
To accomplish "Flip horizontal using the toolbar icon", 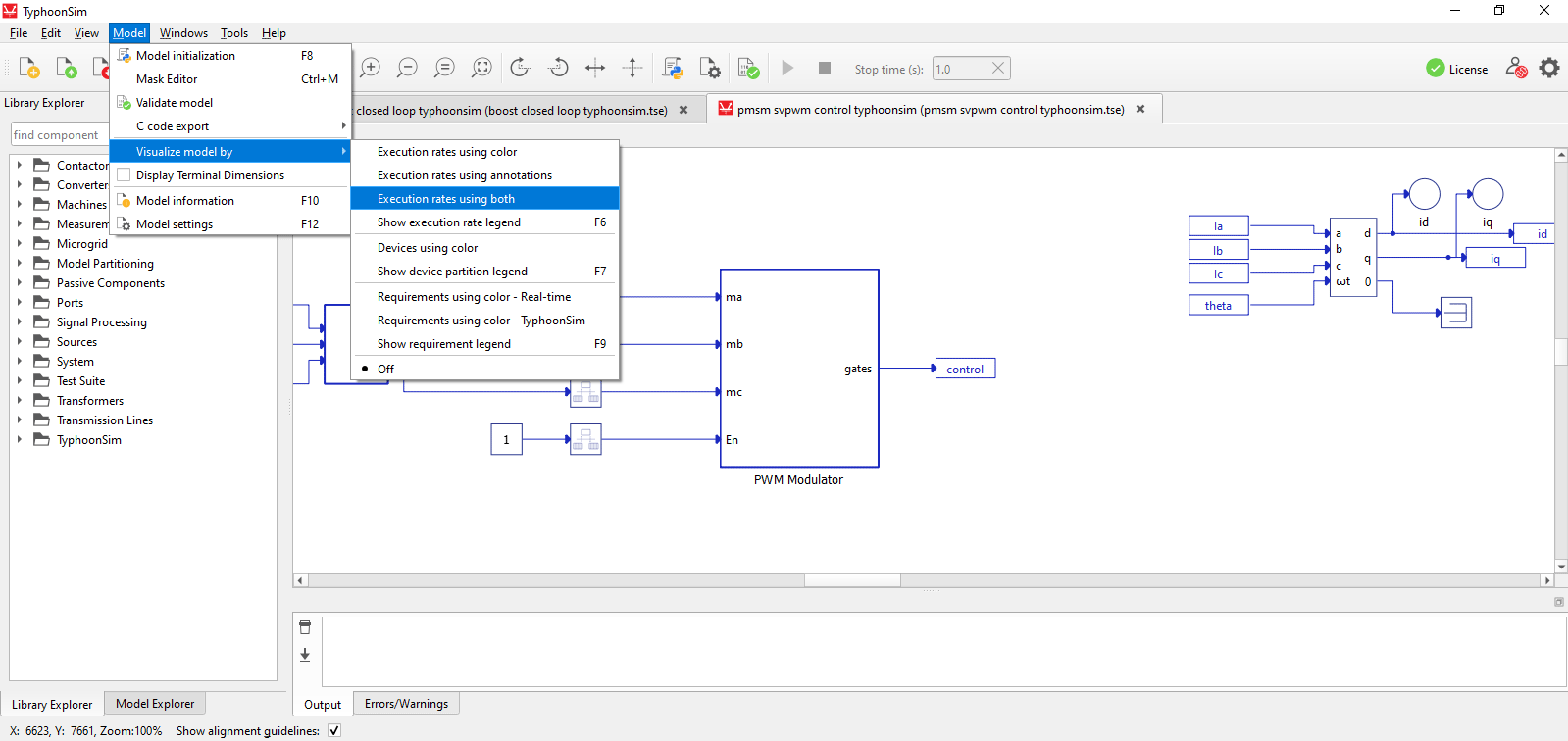I will point(595,68).
